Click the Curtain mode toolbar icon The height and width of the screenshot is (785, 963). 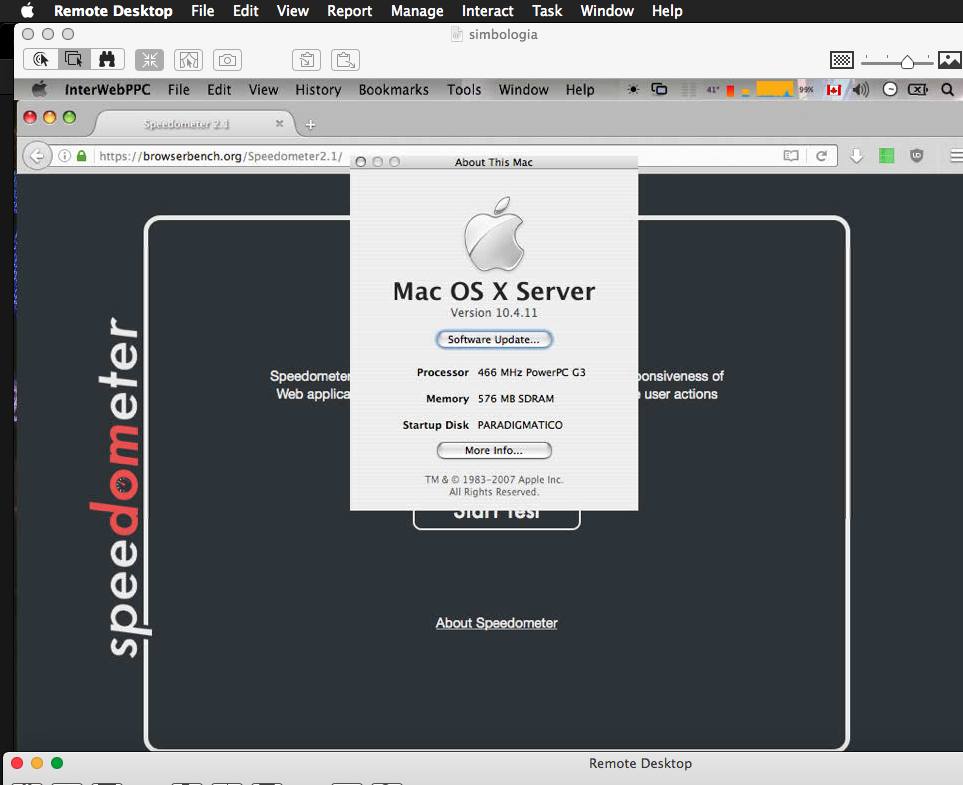click(x=189, y=60)
